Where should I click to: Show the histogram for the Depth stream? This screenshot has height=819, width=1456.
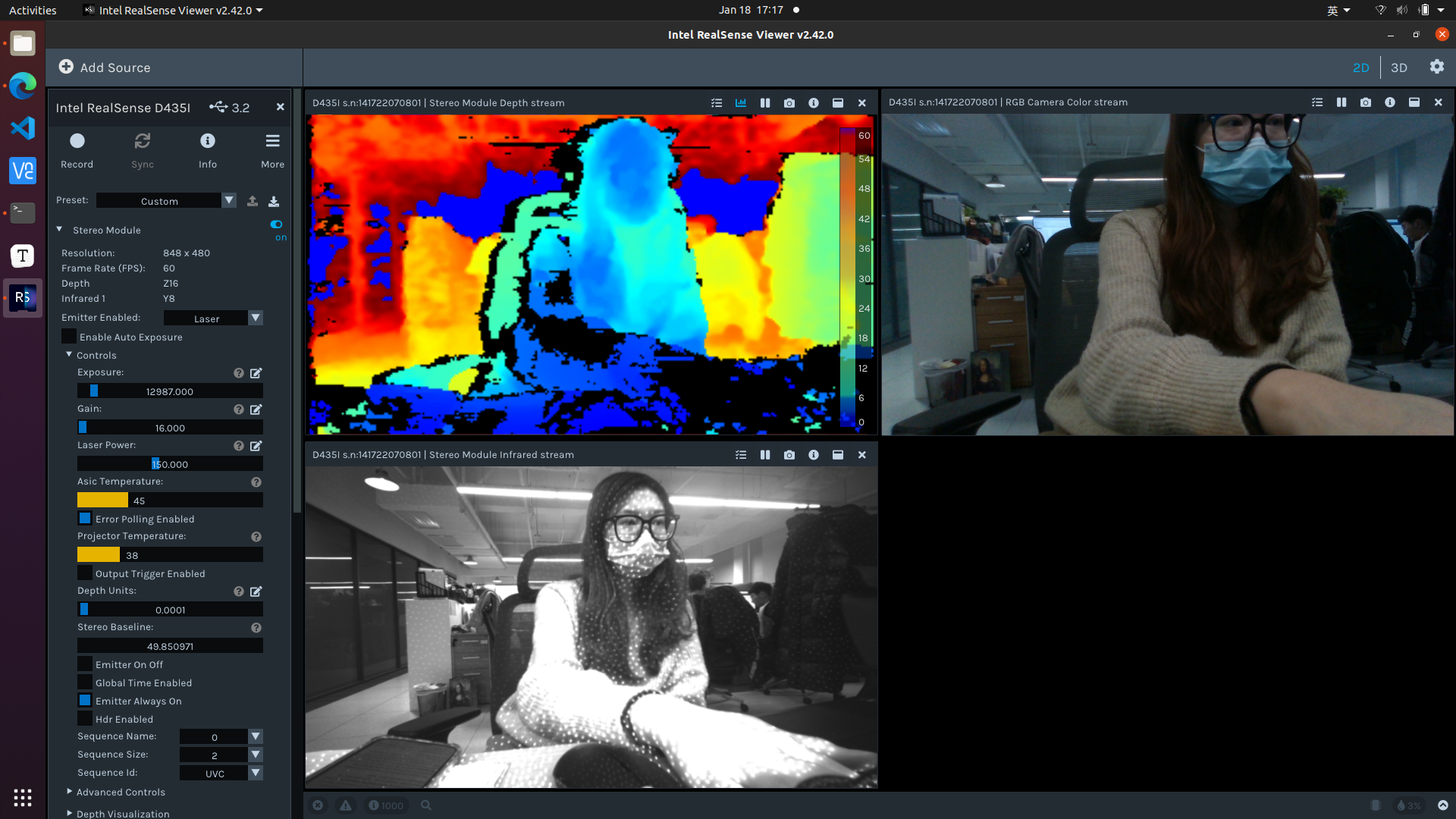point(741,103)
